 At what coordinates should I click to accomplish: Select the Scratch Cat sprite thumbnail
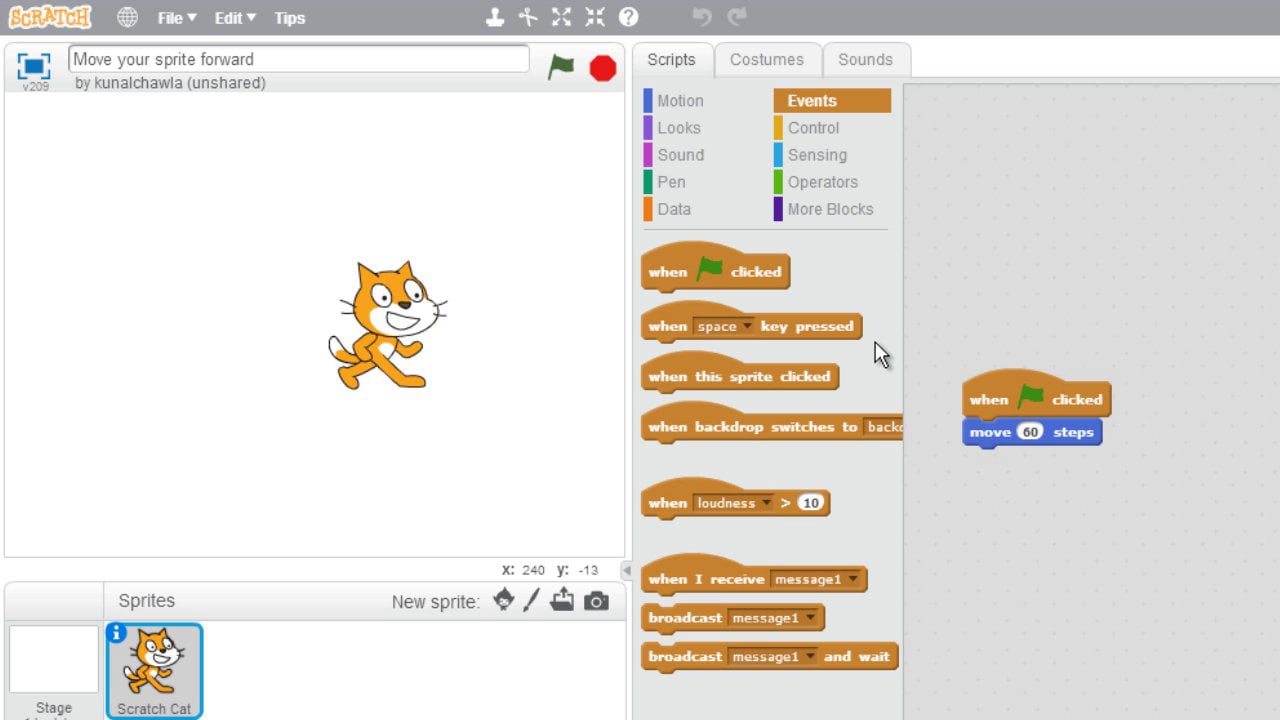[154, 671]
